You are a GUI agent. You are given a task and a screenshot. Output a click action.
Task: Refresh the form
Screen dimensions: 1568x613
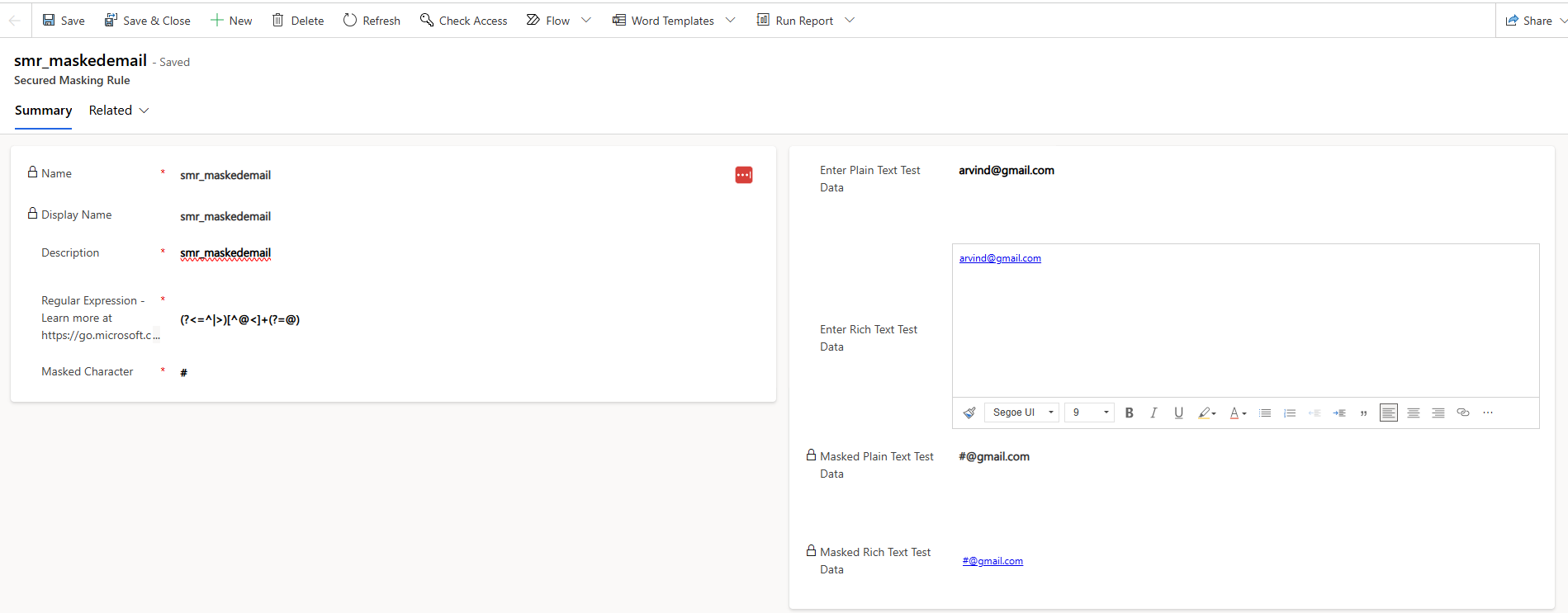[372, 21]
